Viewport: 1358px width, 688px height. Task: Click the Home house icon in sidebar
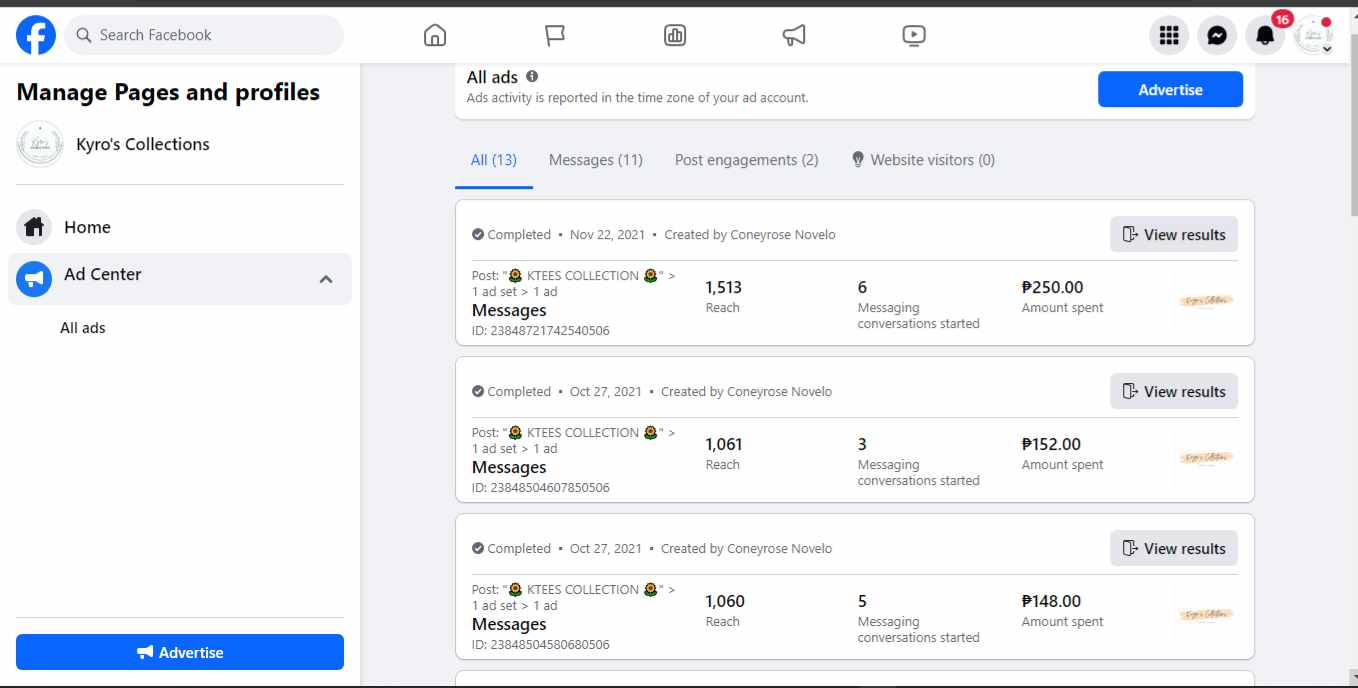(34, 227)
